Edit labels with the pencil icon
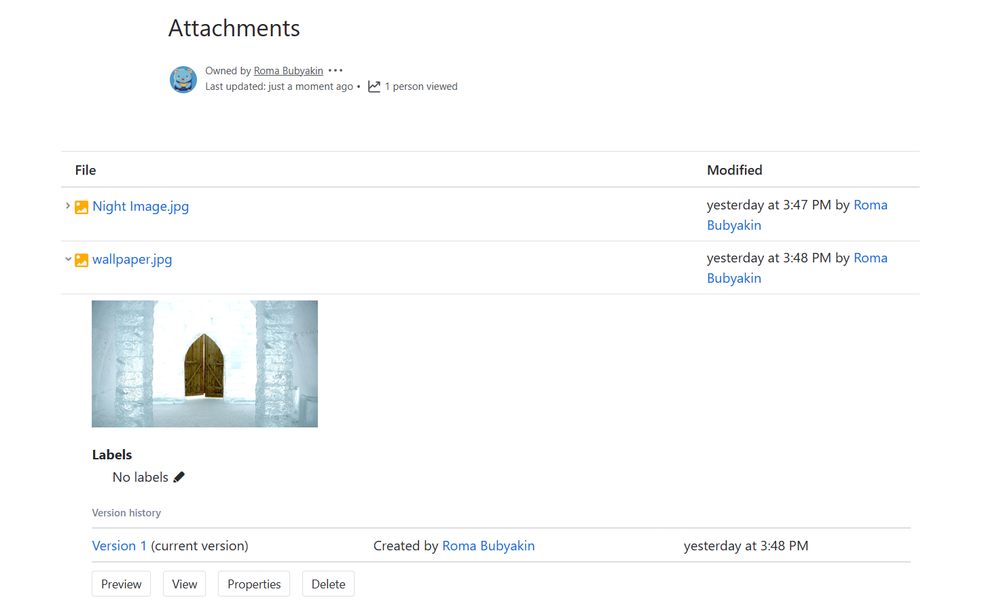Screen dimensions: 999x609 [x=179, y=477]
